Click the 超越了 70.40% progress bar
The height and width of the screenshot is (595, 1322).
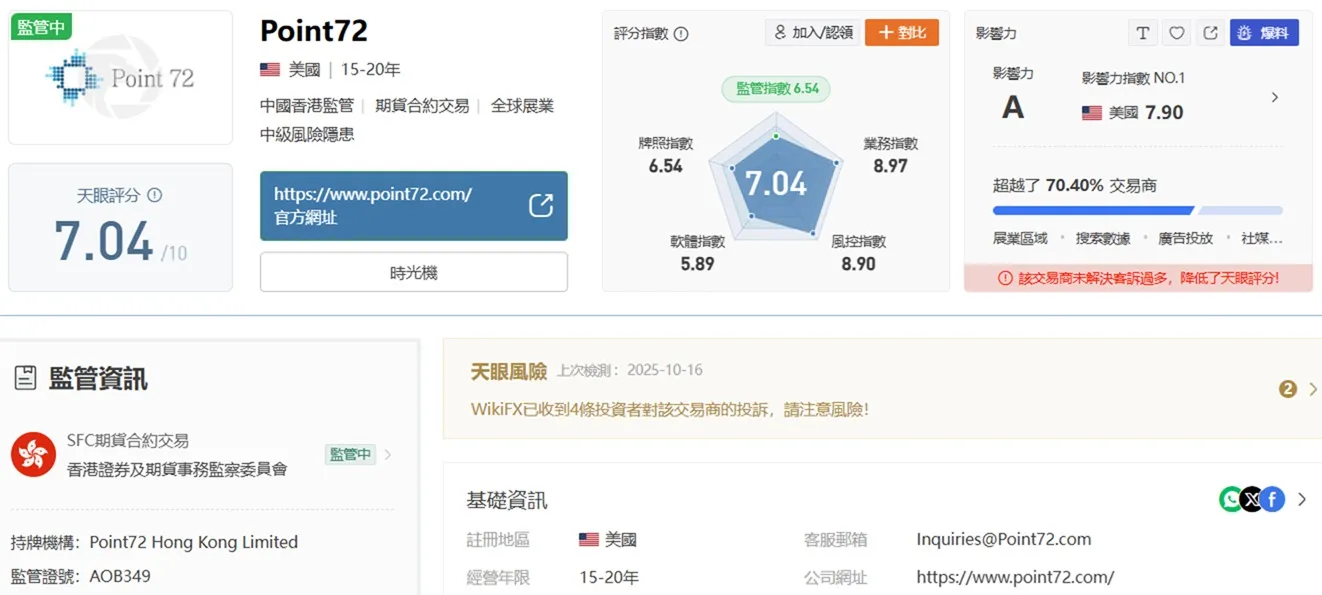(x=1137, y=211)
